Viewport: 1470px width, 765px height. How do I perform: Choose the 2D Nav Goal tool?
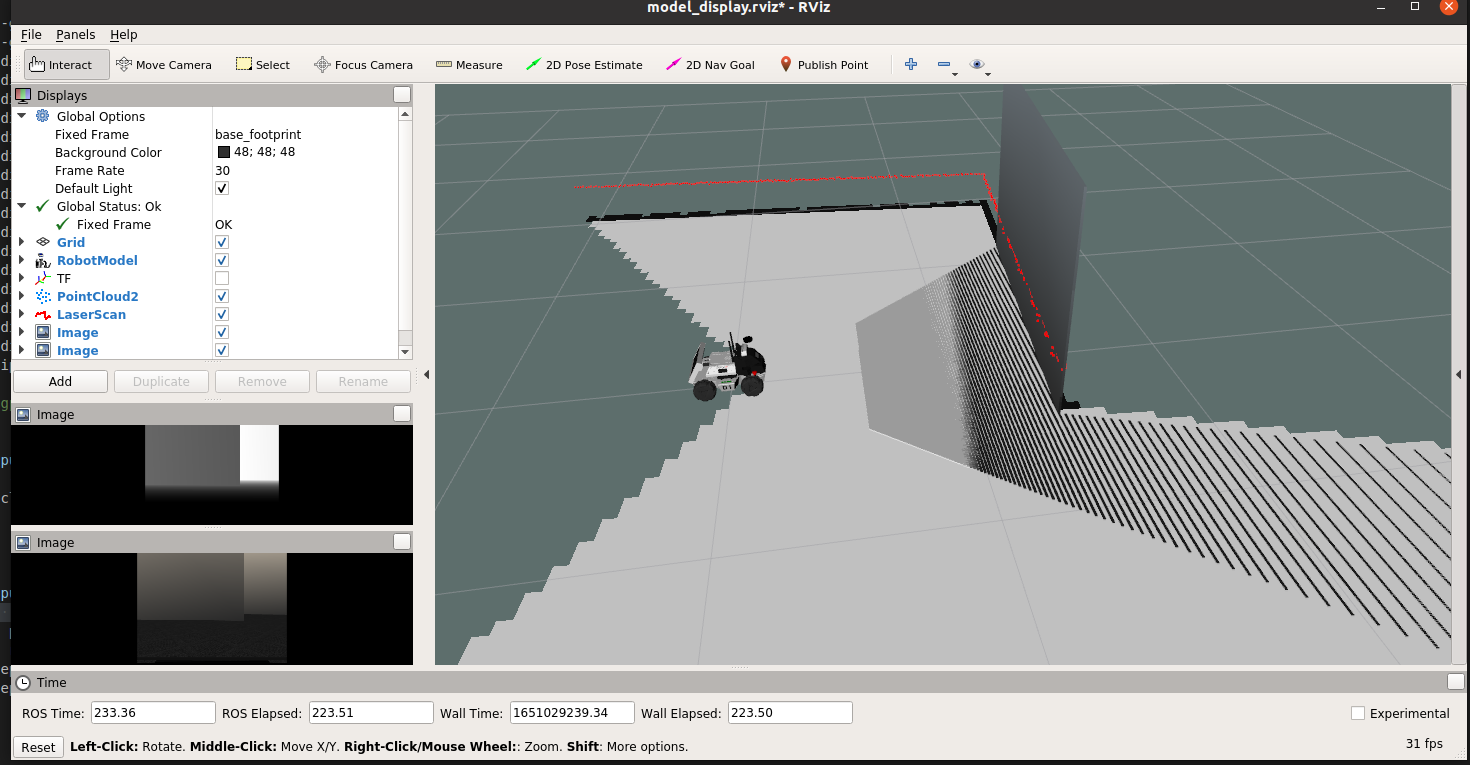point(710,64)
